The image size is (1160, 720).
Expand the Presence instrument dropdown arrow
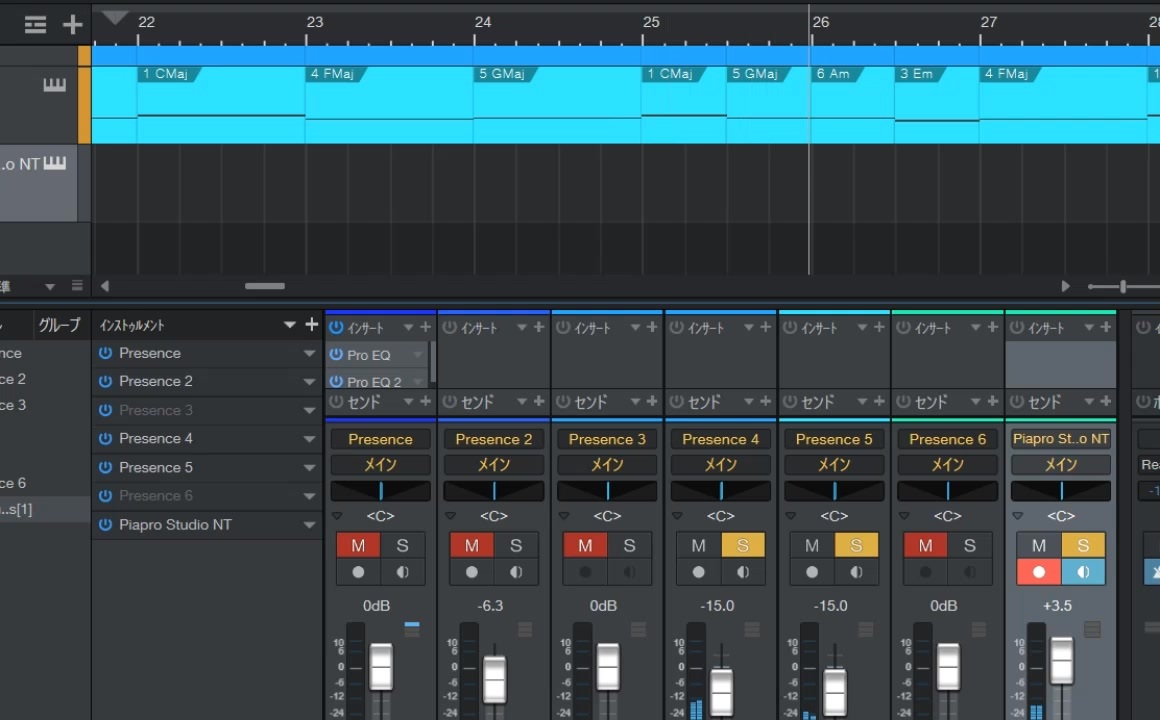[x=309, y=353]
